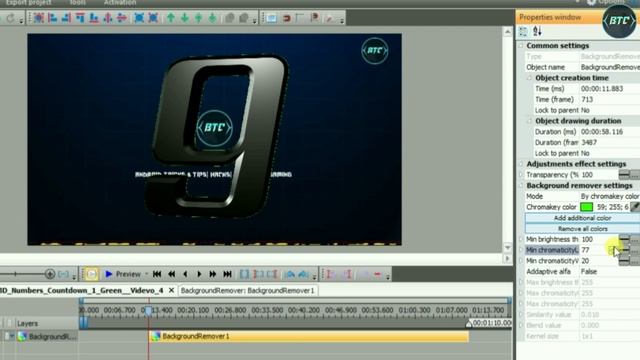Click the second grey ungroup objects icon
This screenshot has width=640, height=360.
tap(244, 18)
